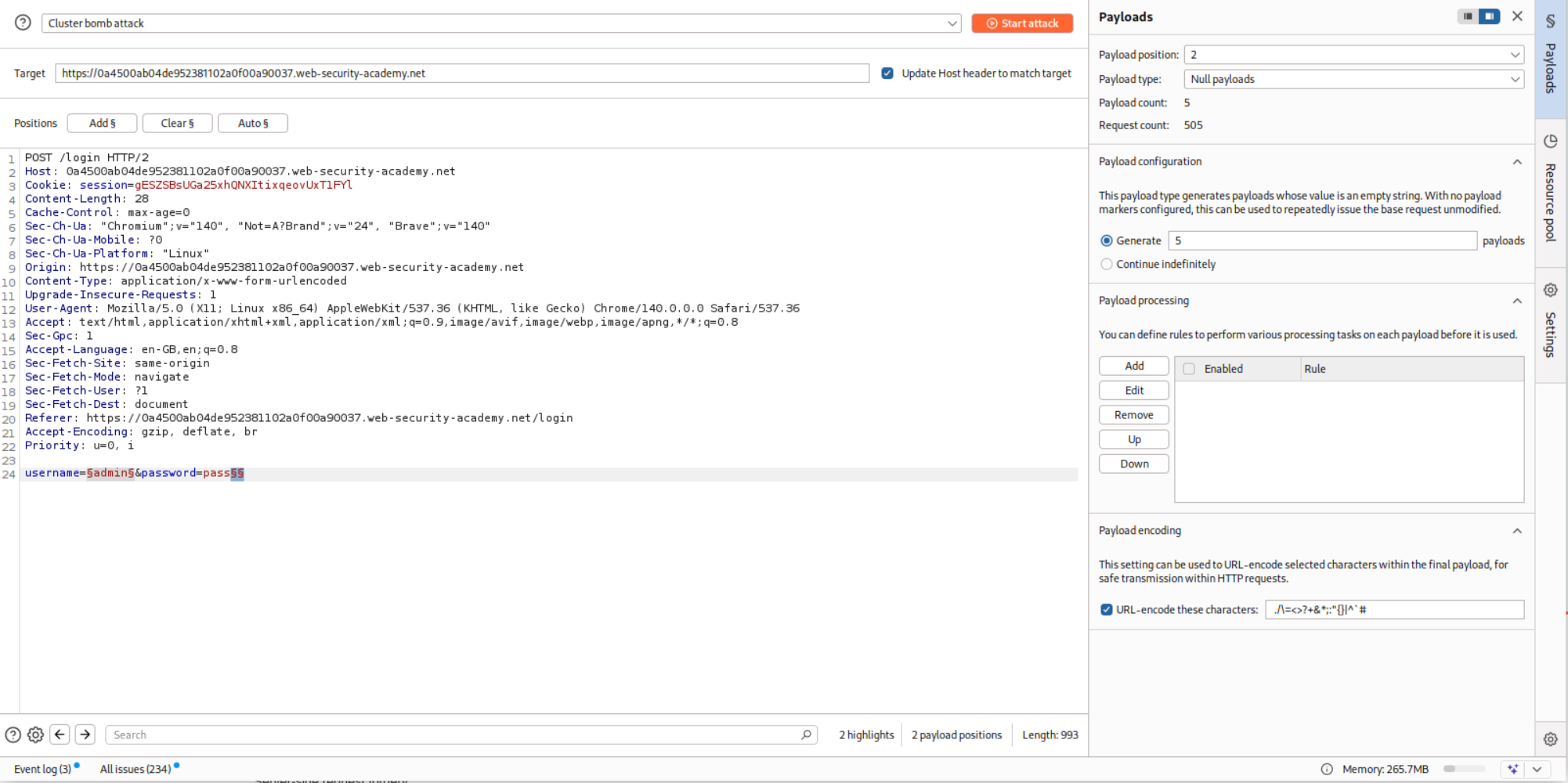Select the Continue indefinitely radio option

pos(1107,265)
